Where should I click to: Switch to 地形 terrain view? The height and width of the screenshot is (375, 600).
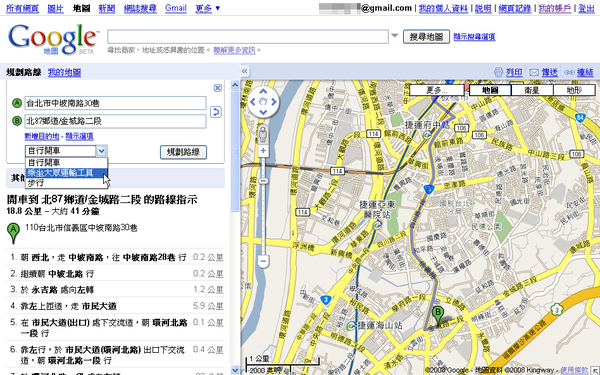tap(574, 90)
